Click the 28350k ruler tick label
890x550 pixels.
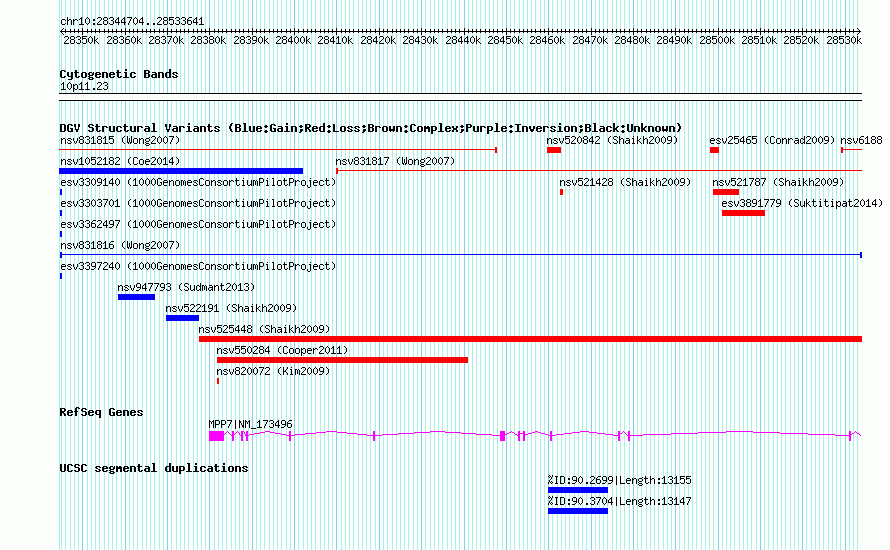tap(81, 40)
